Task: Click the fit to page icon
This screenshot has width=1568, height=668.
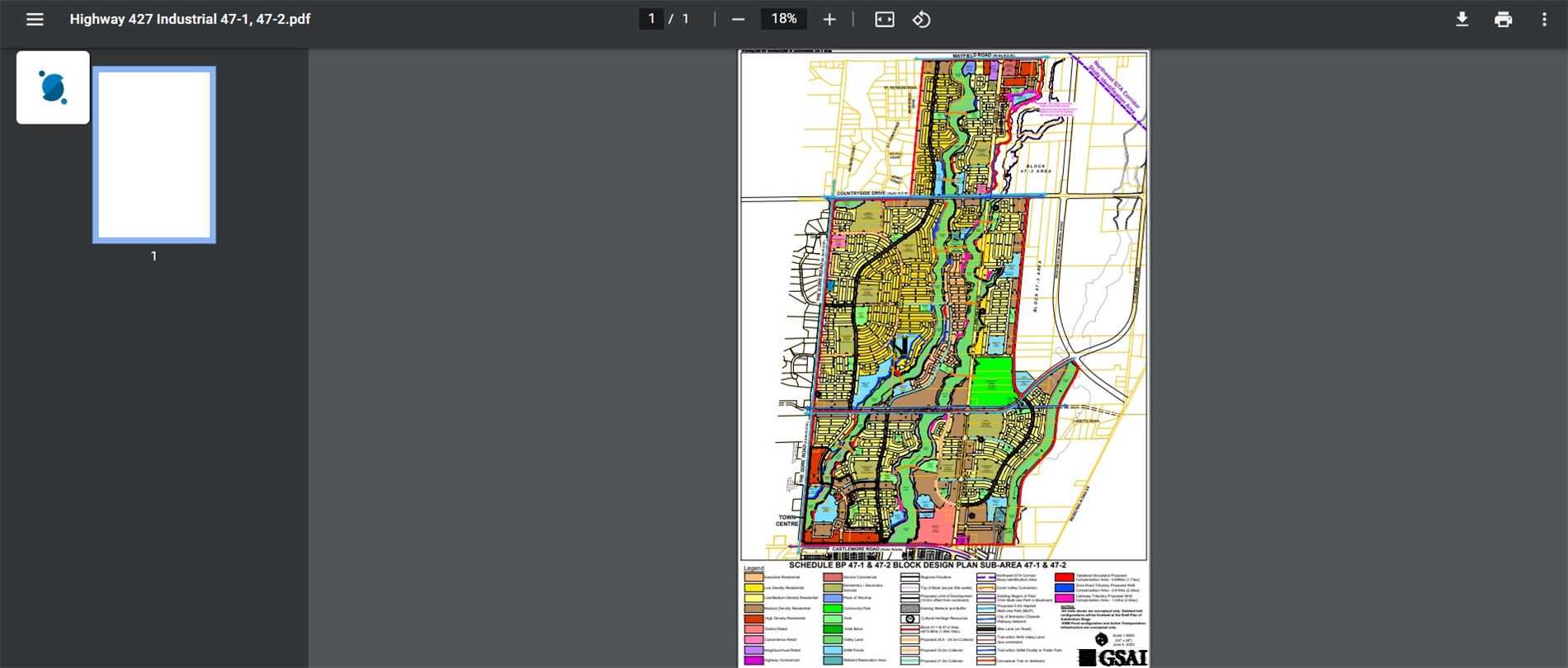Action: tap(884, 19)
